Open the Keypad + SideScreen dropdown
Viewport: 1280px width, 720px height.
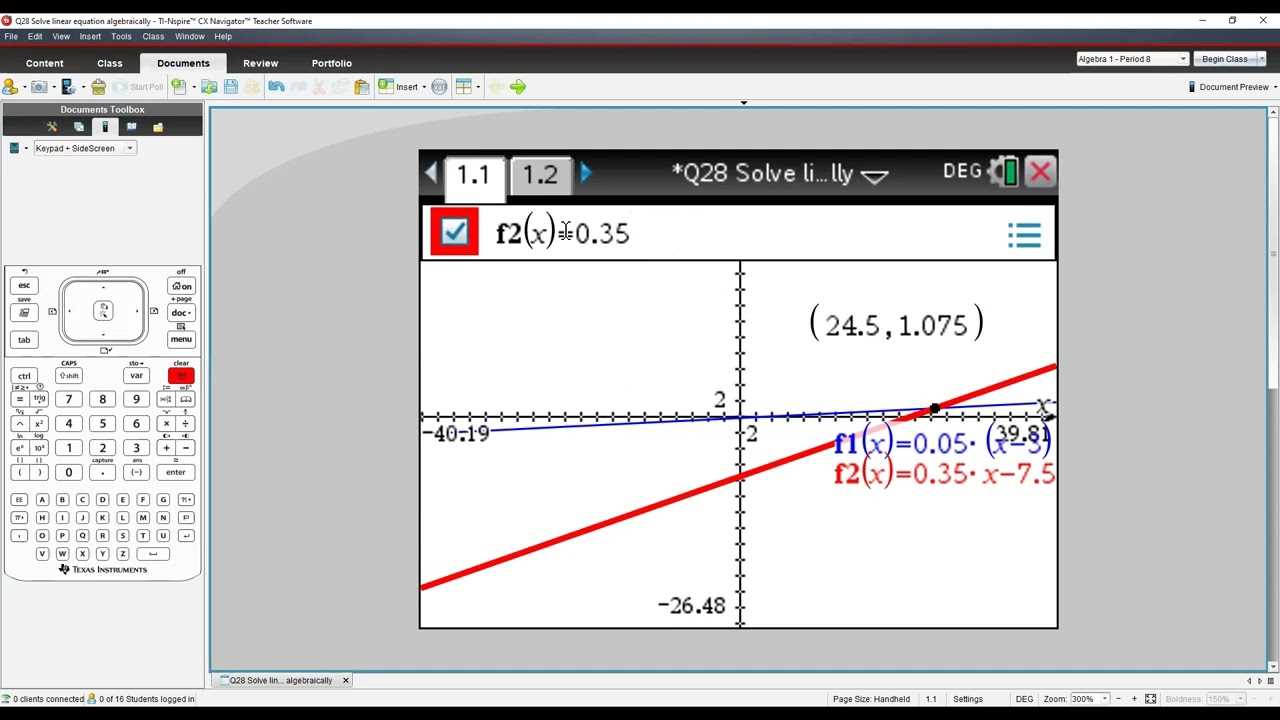(x=84, y=148)
